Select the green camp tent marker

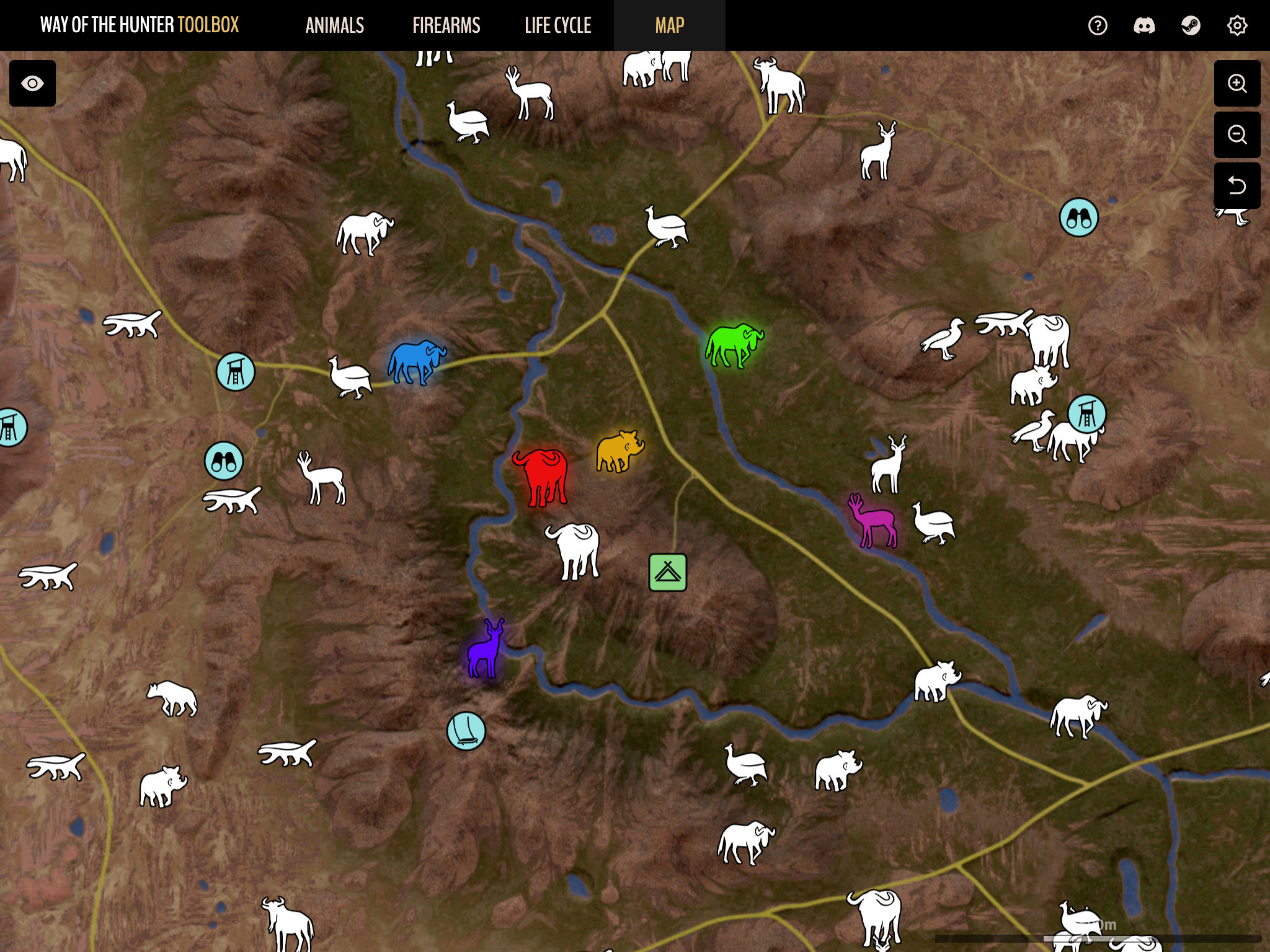[x=667, y=572]
